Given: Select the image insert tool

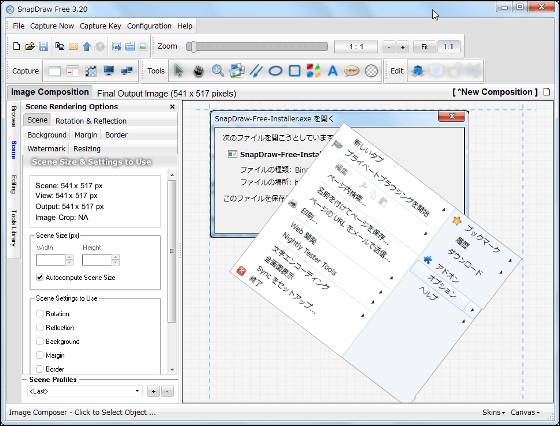Looking at the screenshot, I should click(x=237, y=71).
